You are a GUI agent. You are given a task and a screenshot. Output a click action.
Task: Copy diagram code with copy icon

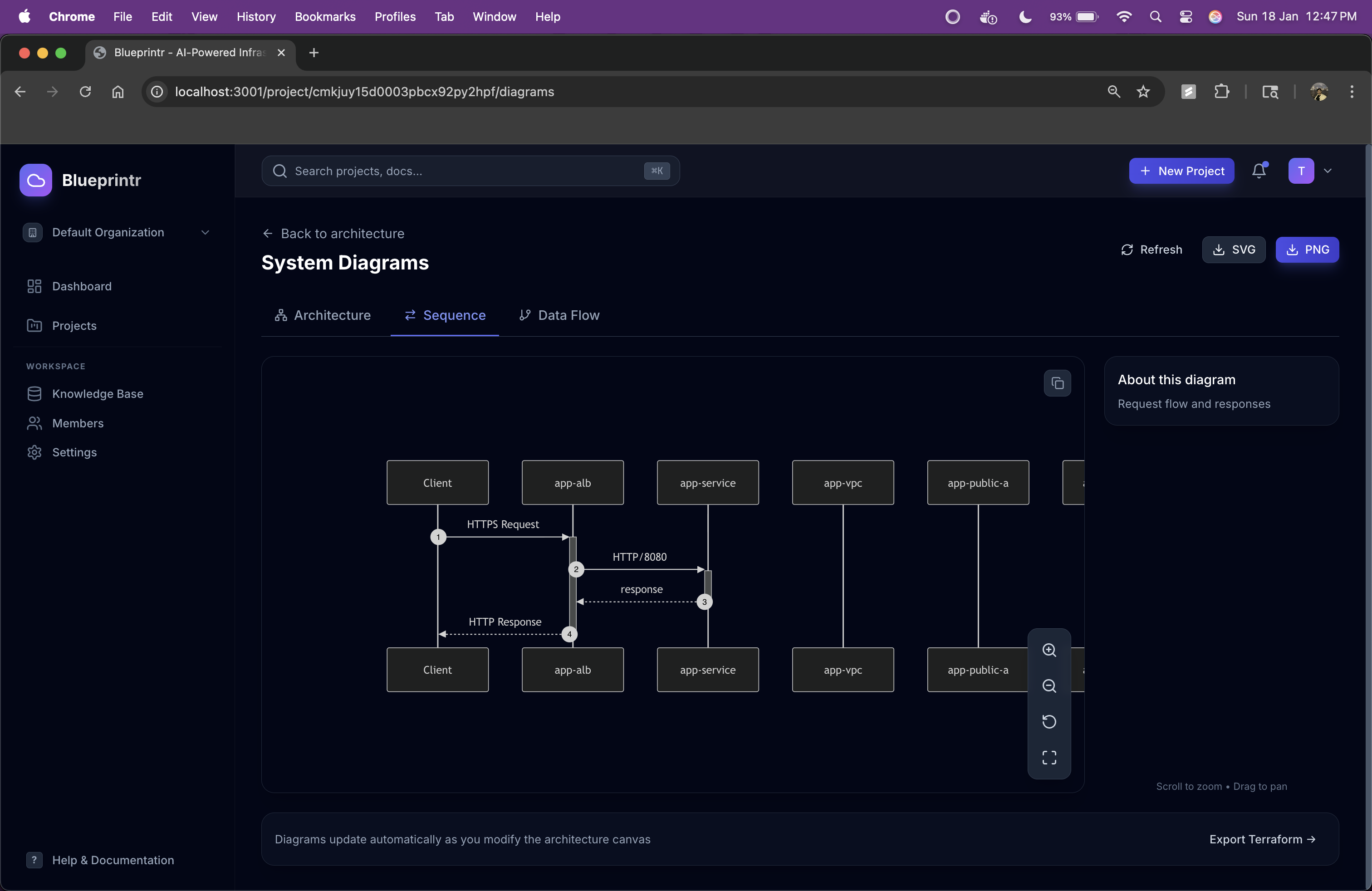[x=1057, y=383]
